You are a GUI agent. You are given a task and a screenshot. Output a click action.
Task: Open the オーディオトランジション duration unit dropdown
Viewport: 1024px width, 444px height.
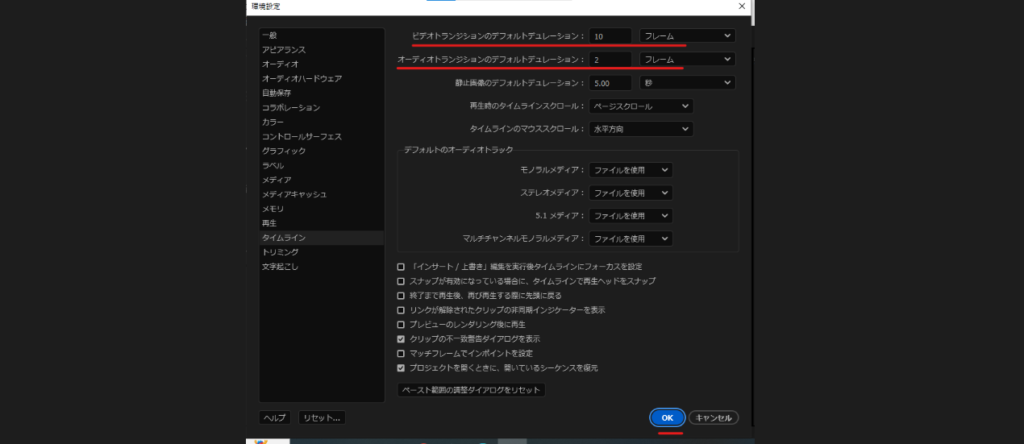[686, 60]
